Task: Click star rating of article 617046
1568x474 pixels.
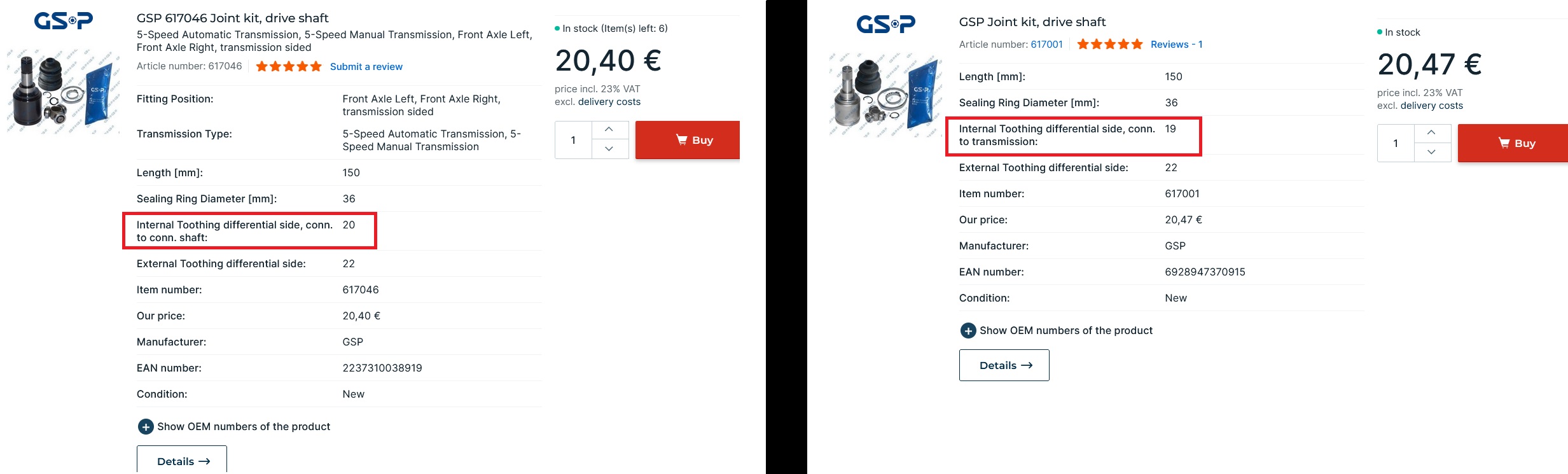Action: 289,67
